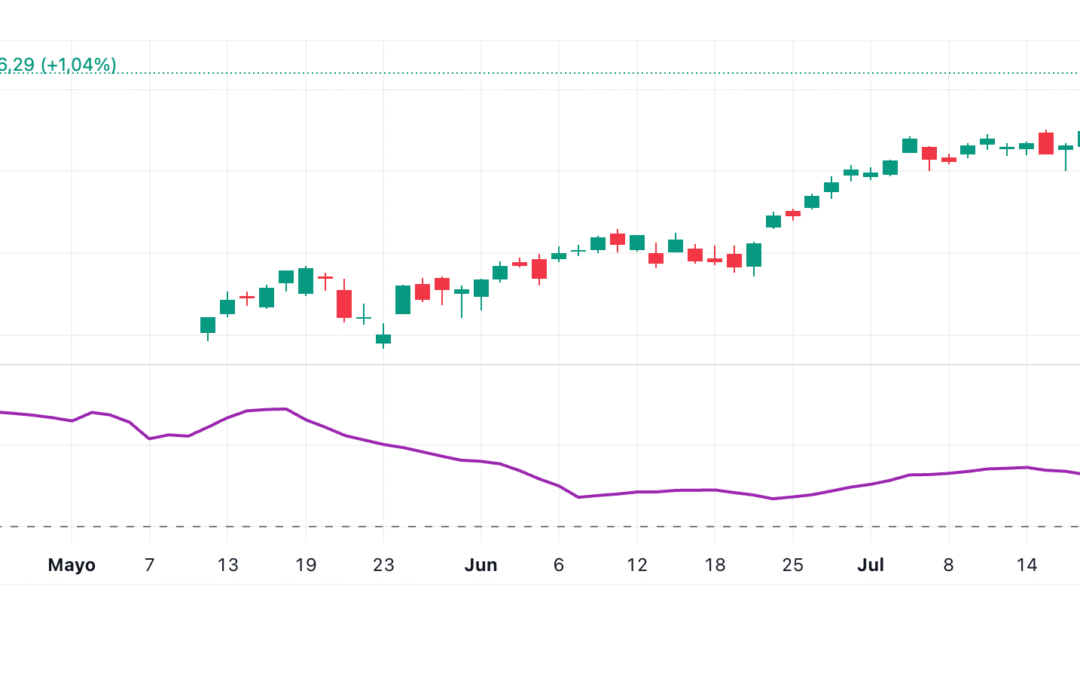Image resolution: width=1080 pixels, height=675 pixels.
Task: Click the purple indicator line below the candles
Action: tap(500, 463)
